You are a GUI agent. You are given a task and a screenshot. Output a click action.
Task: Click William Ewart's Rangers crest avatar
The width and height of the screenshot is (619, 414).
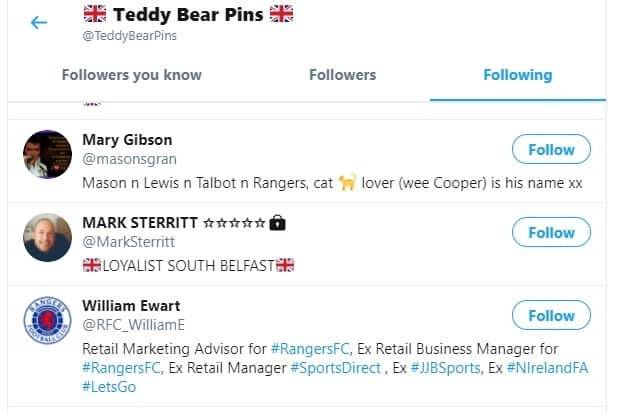pos(47,320)
